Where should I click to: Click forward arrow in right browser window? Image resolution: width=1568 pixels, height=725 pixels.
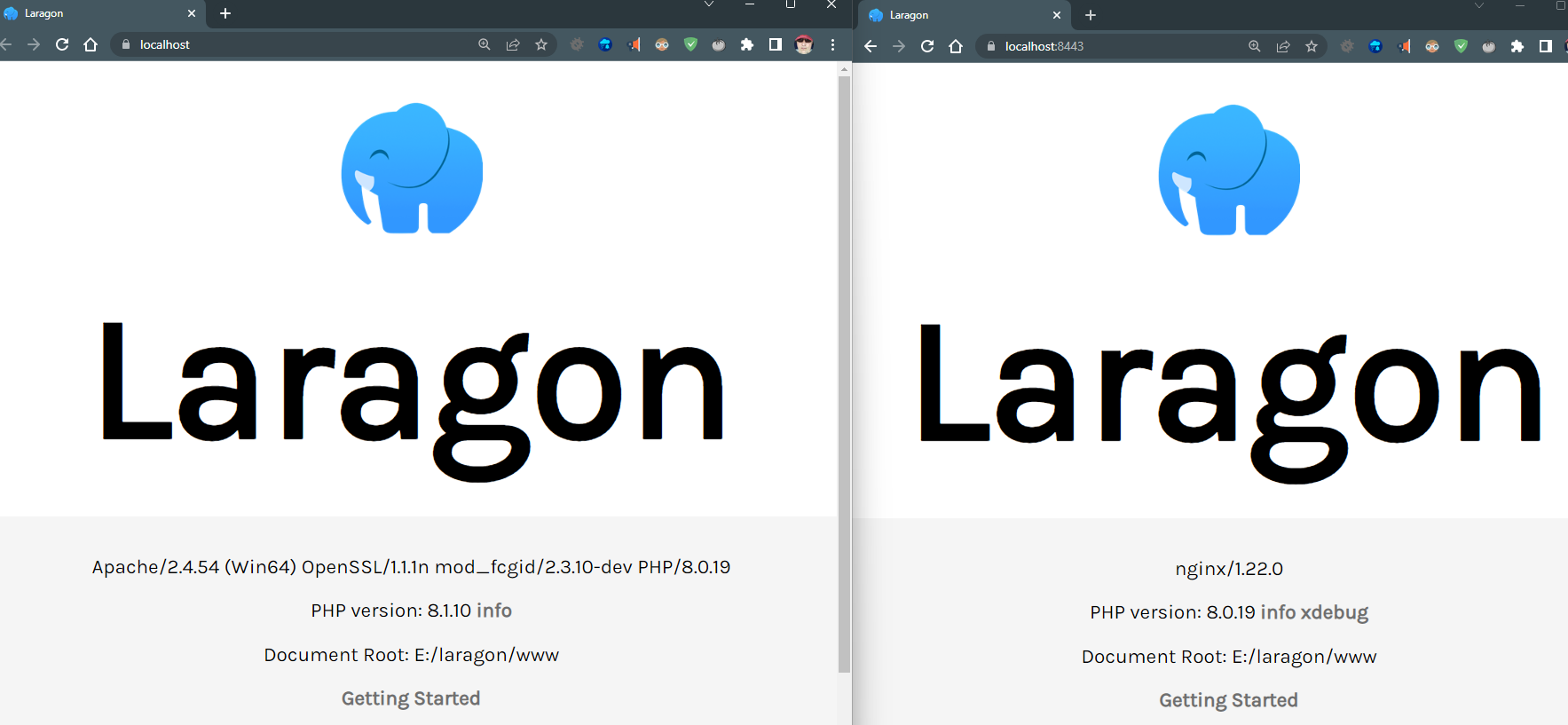click(x=899, y=46)
